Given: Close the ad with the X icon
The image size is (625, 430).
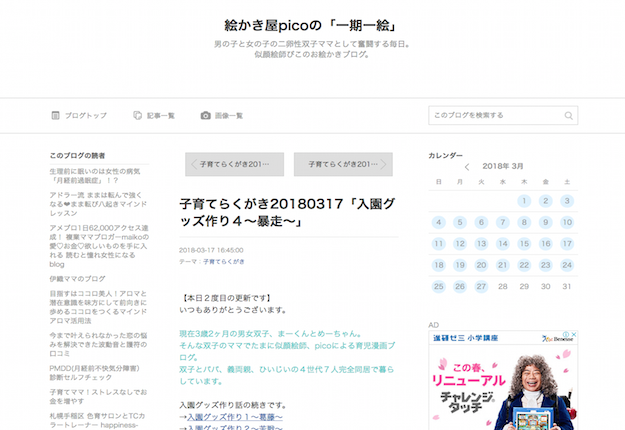Looking at the screenshot, I should (574, 334).
